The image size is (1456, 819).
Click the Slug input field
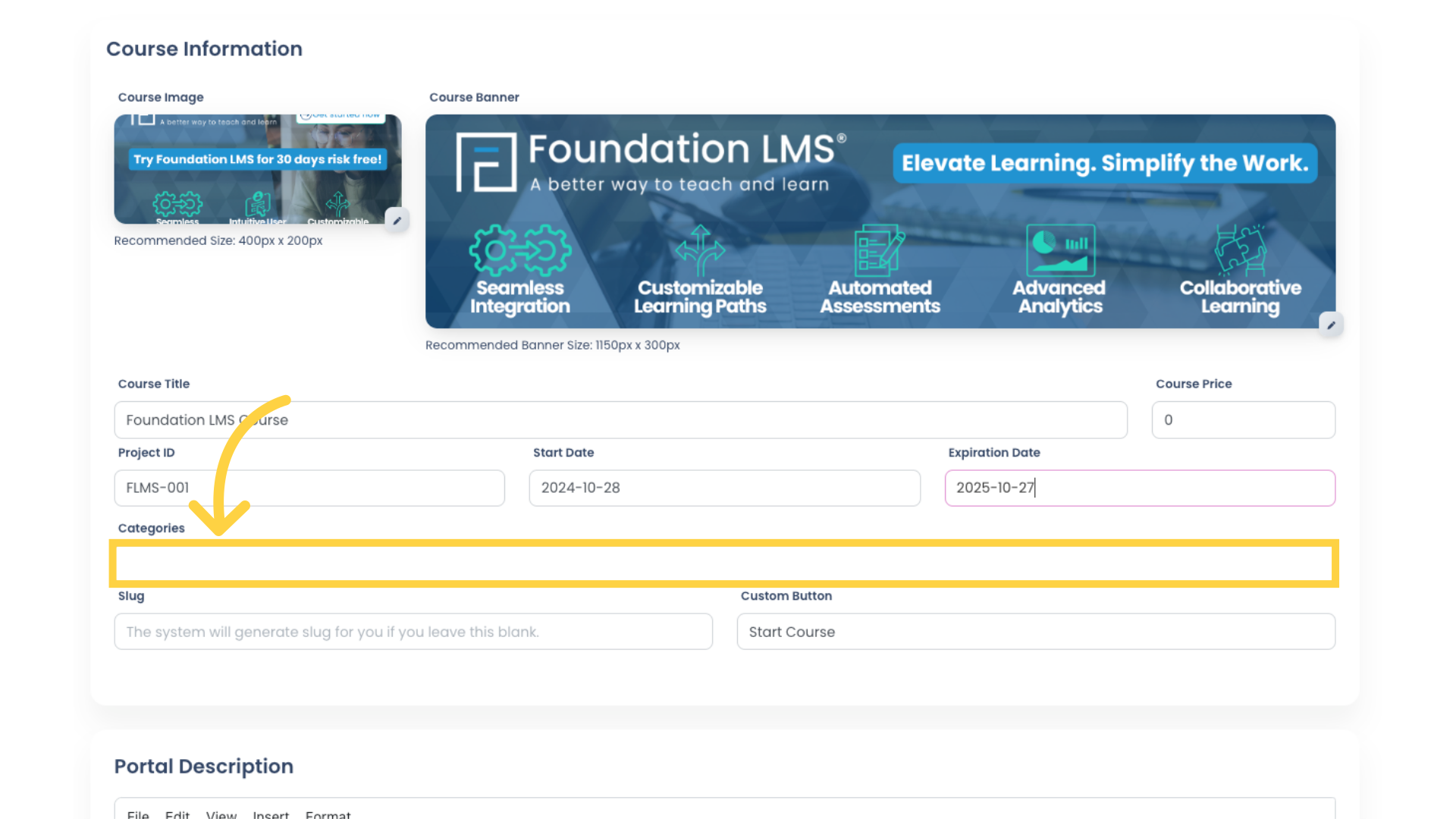413,631
